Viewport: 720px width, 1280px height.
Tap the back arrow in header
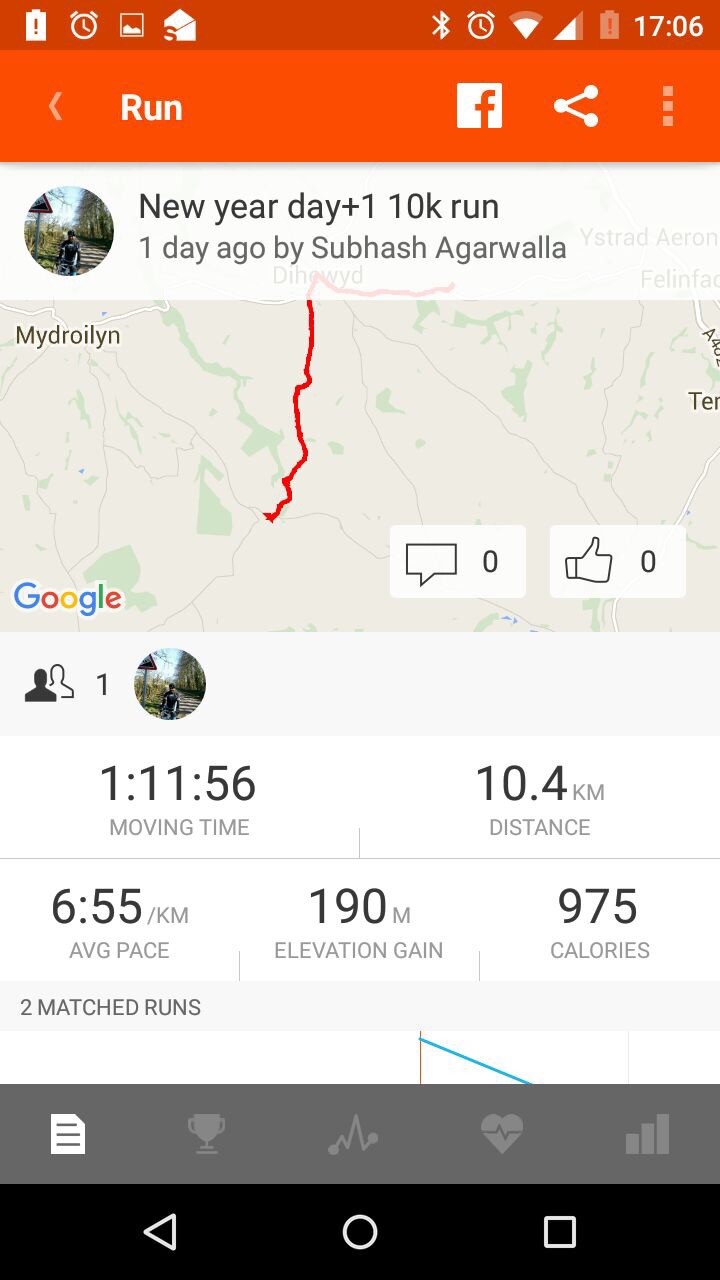(56, 107)
